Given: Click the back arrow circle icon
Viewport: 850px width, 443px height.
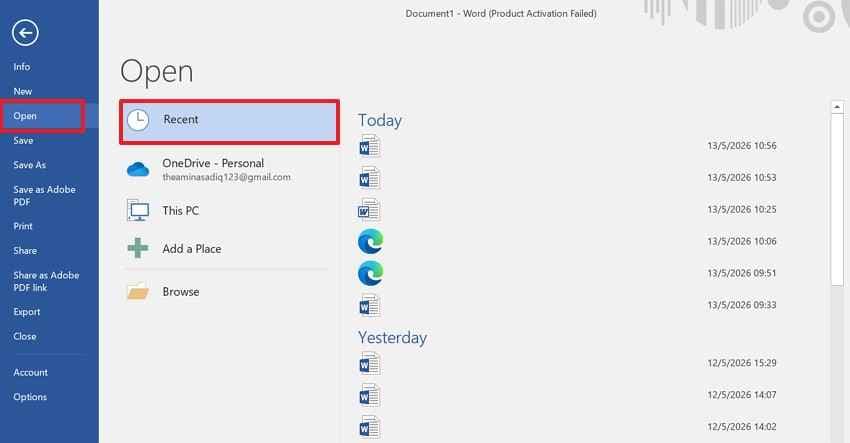Looking at the screenshot, I should point(25,33).
